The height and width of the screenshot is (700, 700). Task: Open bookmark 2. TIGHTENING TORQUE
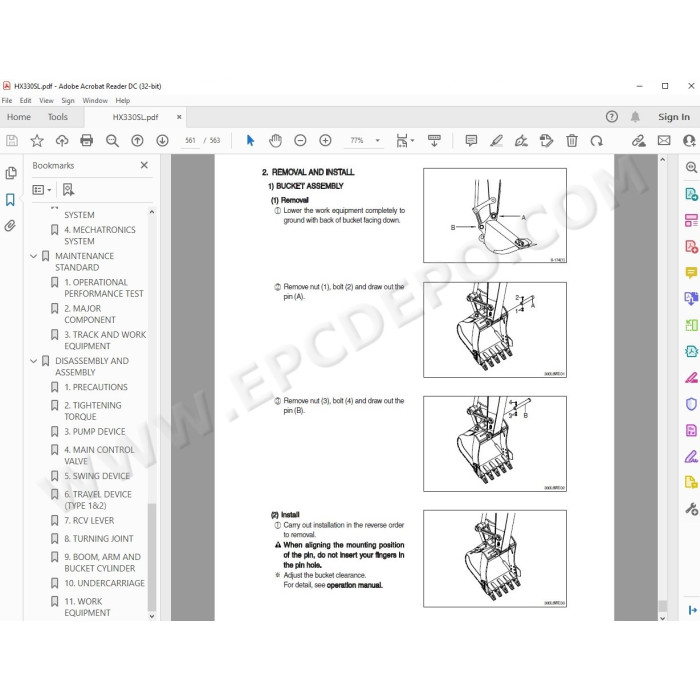93,411
